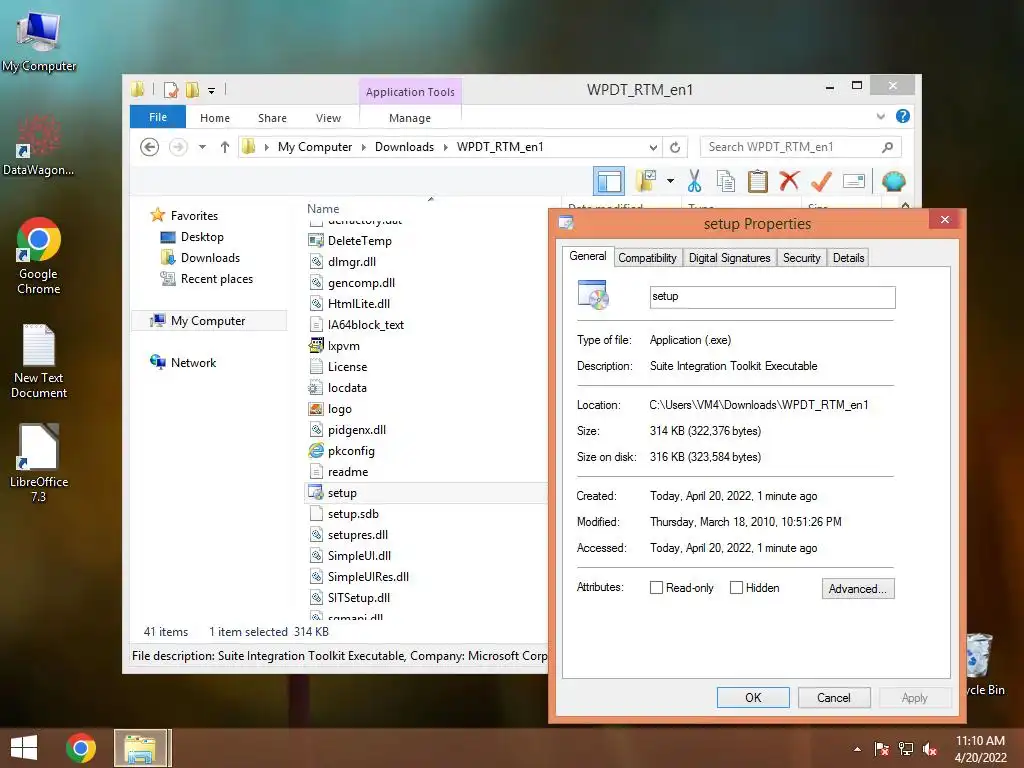Click into the Search WPDT_RTM_en1 field

(791, 147)
